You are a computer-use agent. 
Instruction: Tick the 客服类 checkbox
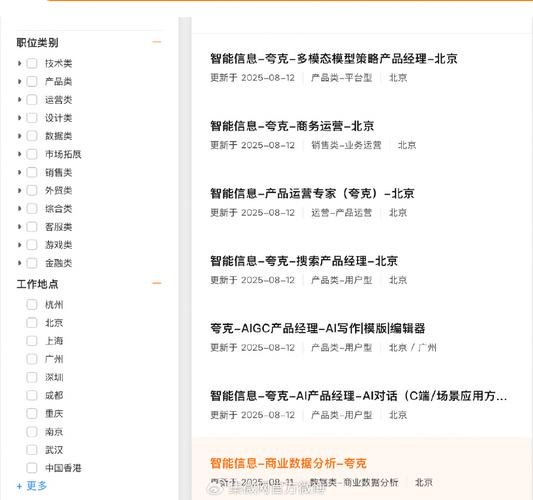pos(32,227)
